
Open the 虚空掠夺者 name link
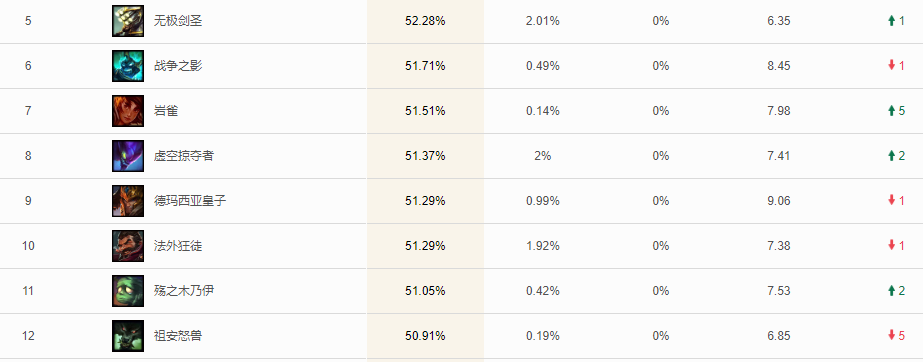point(184,156)
